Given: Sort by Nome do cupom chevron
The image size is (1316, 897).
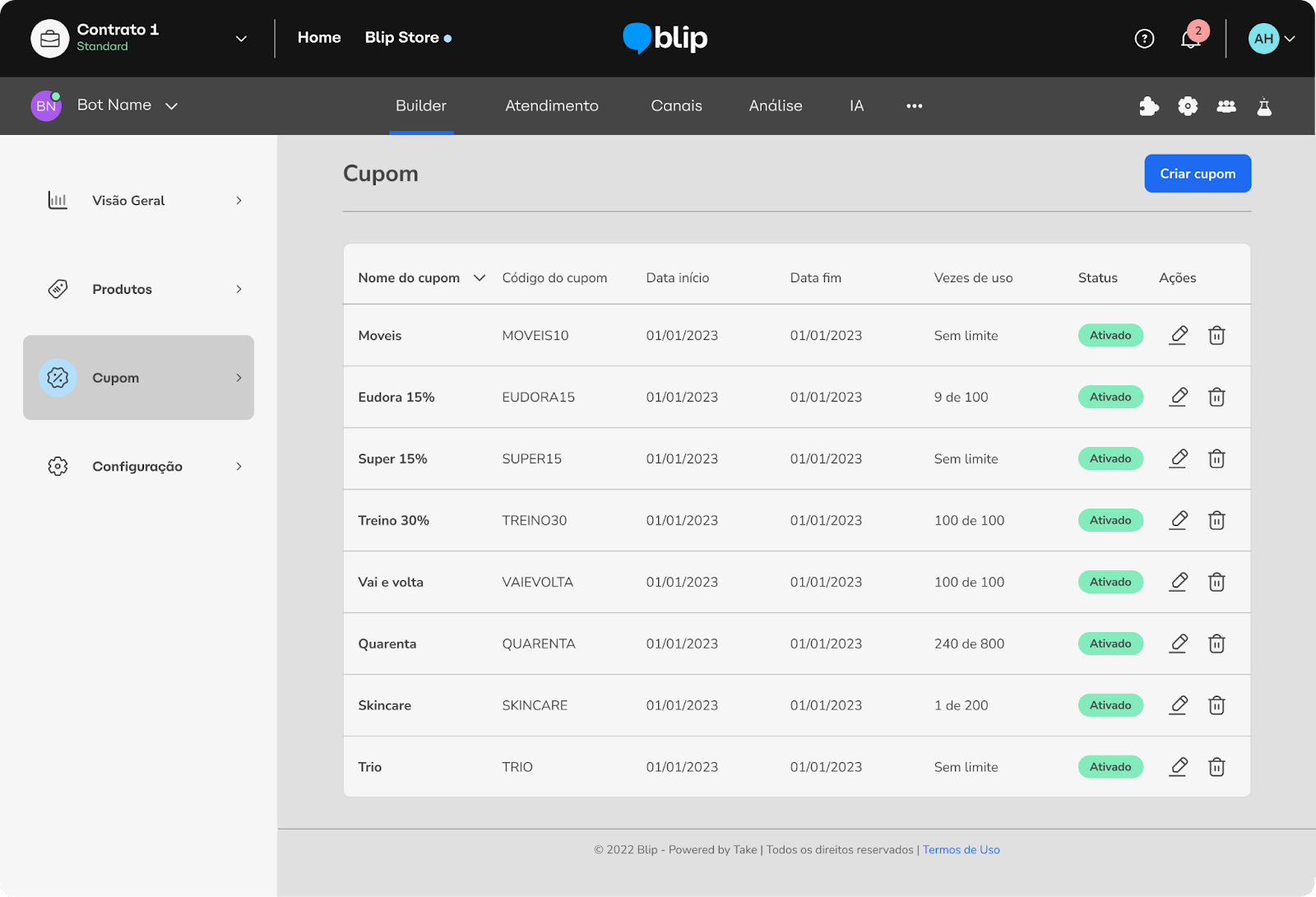Looking at the screenshot, I should click(480, 278).
